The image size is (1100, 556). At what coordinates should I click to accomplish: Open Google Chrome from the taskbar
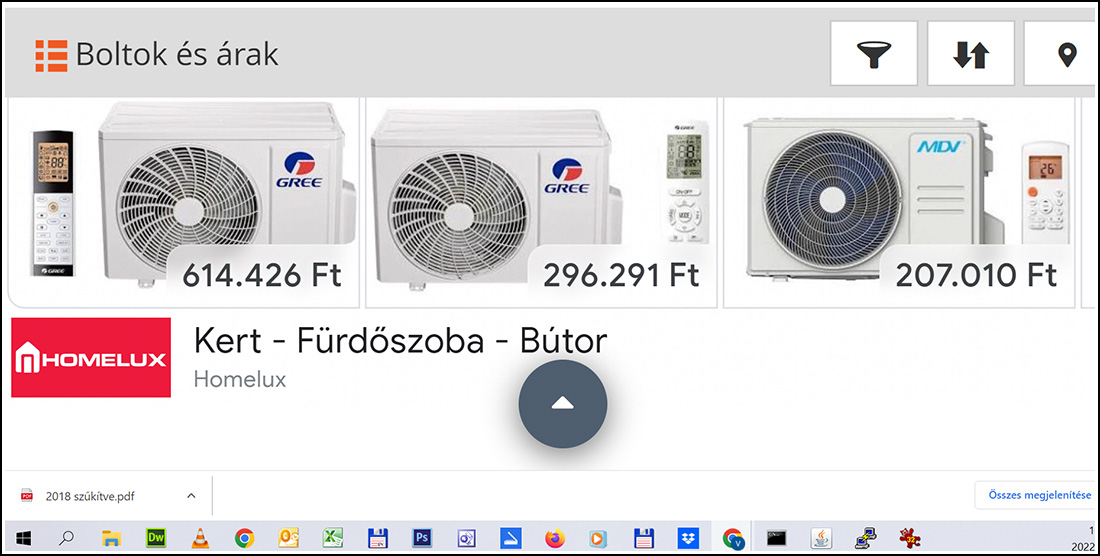tap(244, 538)
